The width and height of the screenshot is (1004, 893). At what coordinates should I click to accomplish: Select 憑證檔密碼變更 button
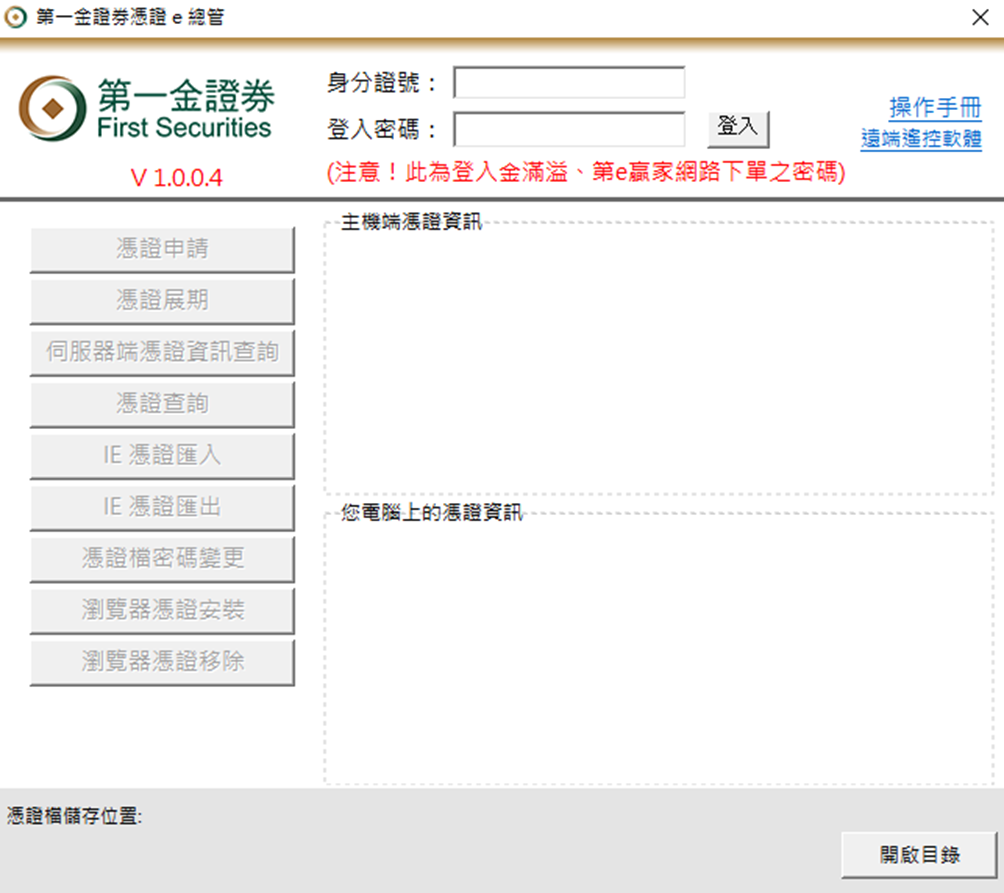pos(162,559)
